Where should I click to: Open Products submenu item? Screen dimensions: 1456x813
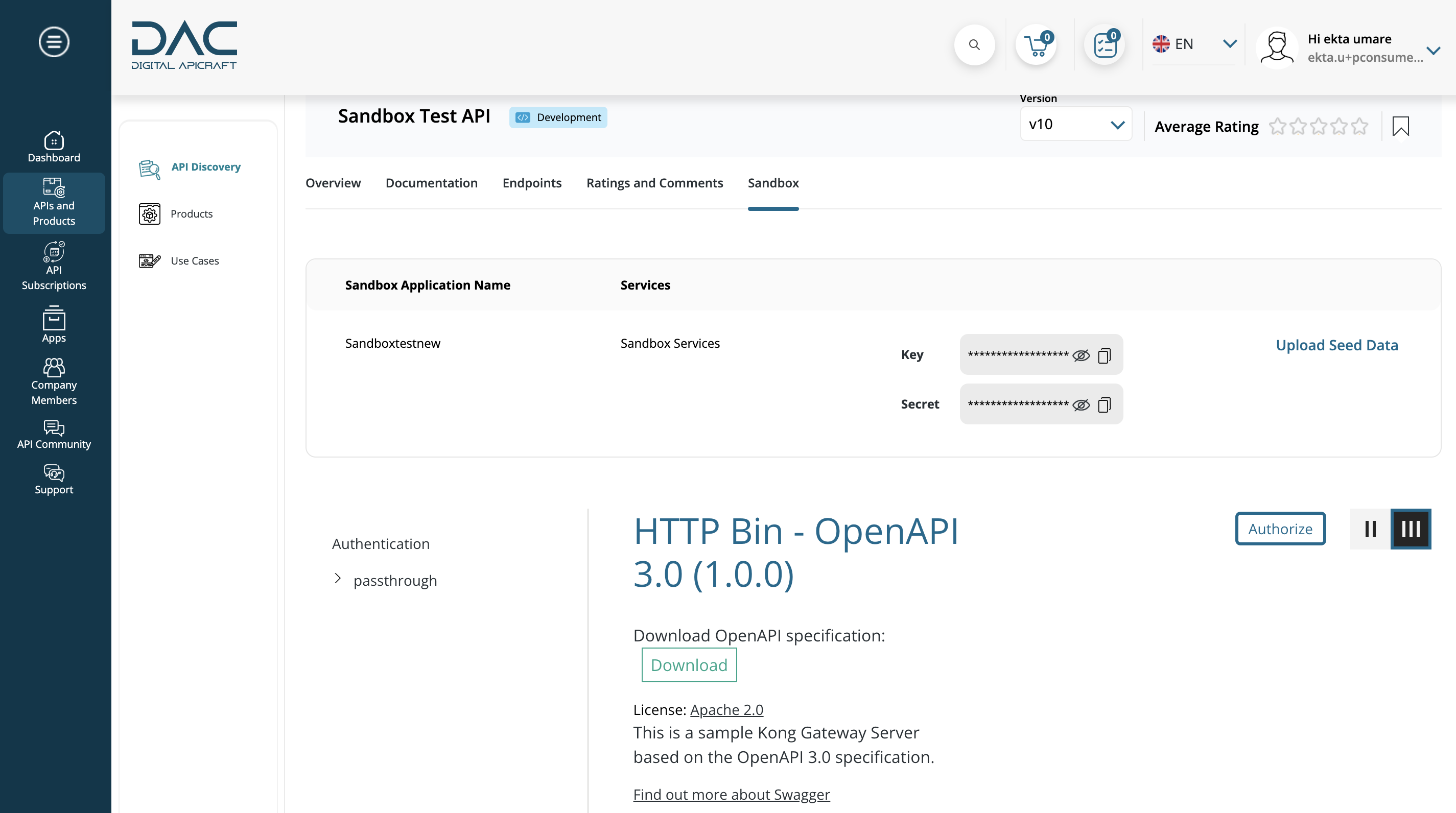[x=192, y=213]
